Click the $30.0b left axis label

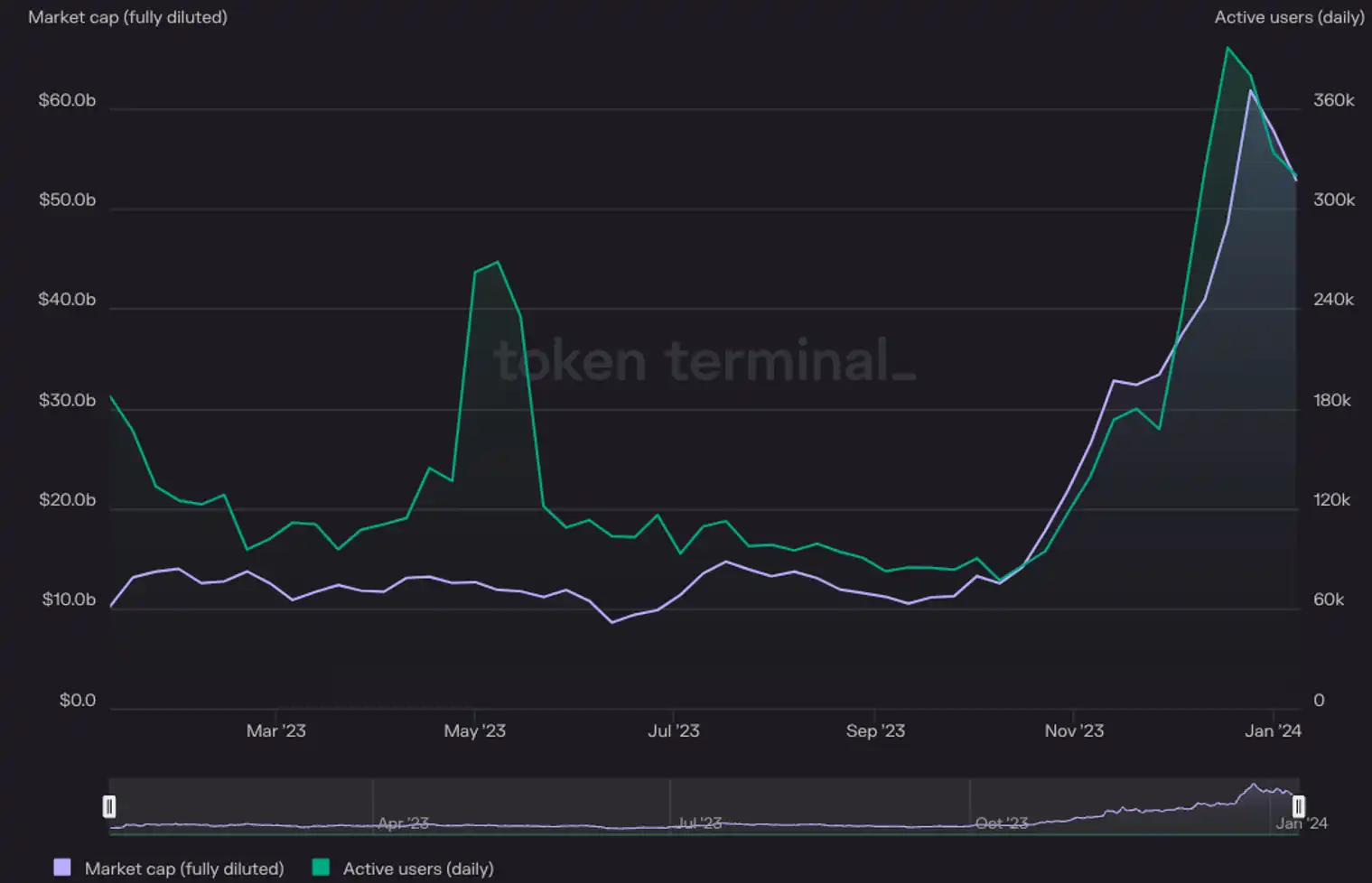pos(67,401)
